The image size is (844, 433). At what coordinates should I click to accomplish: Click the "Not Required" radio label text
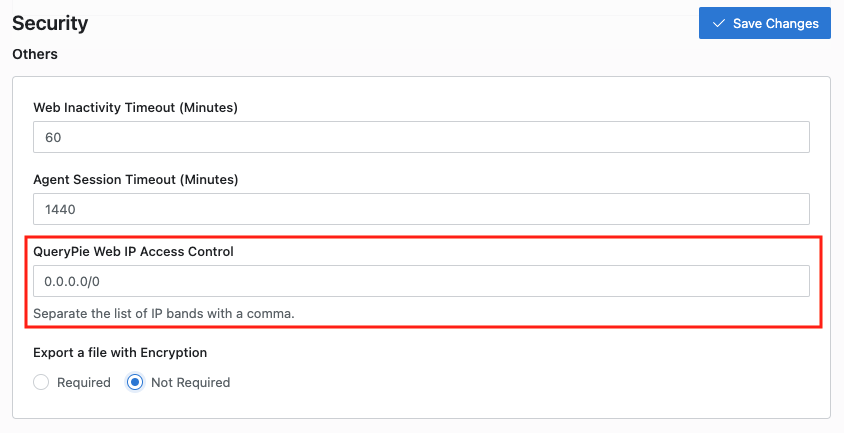[x=191, y=382]
